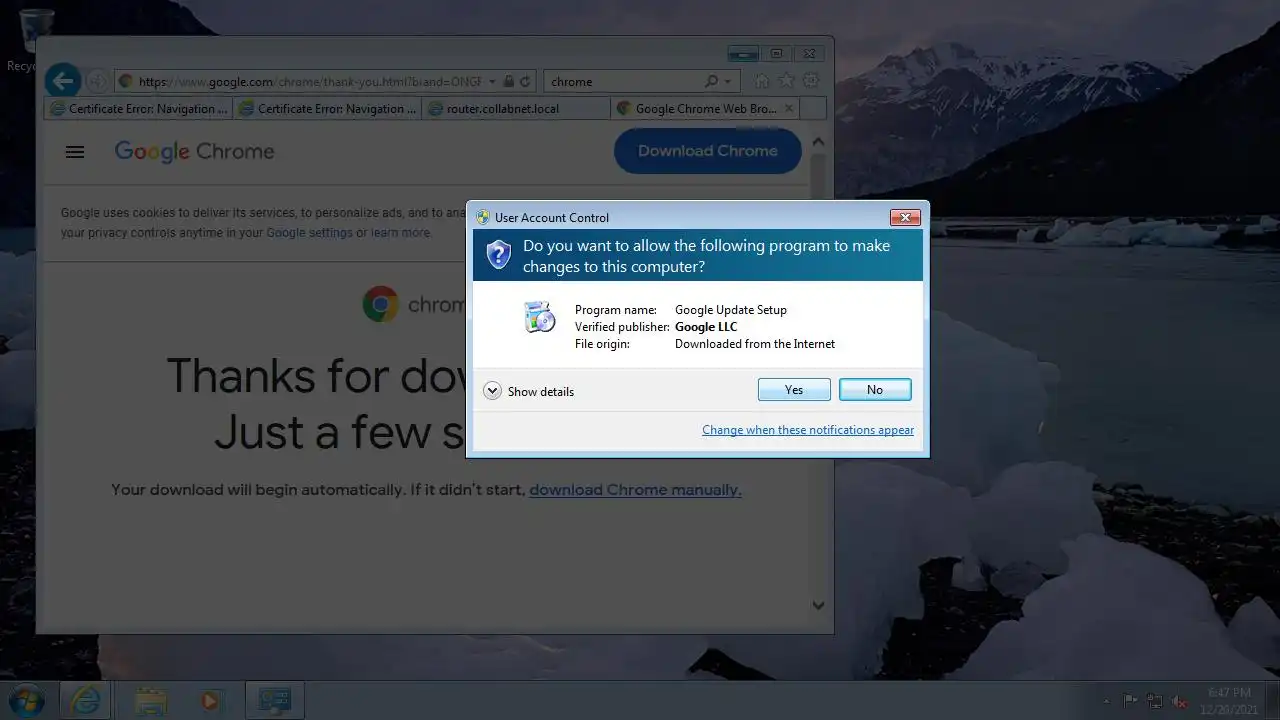1280x720 pixels.
Task: Click the security lock icon in address bar
Action: tap(509, 82)
